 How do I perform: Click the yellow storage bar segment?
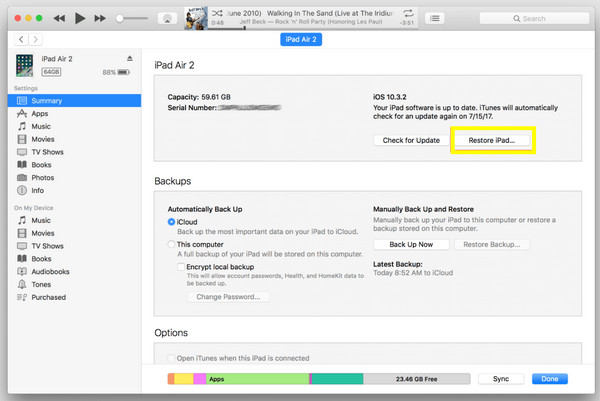coord(184,379)
